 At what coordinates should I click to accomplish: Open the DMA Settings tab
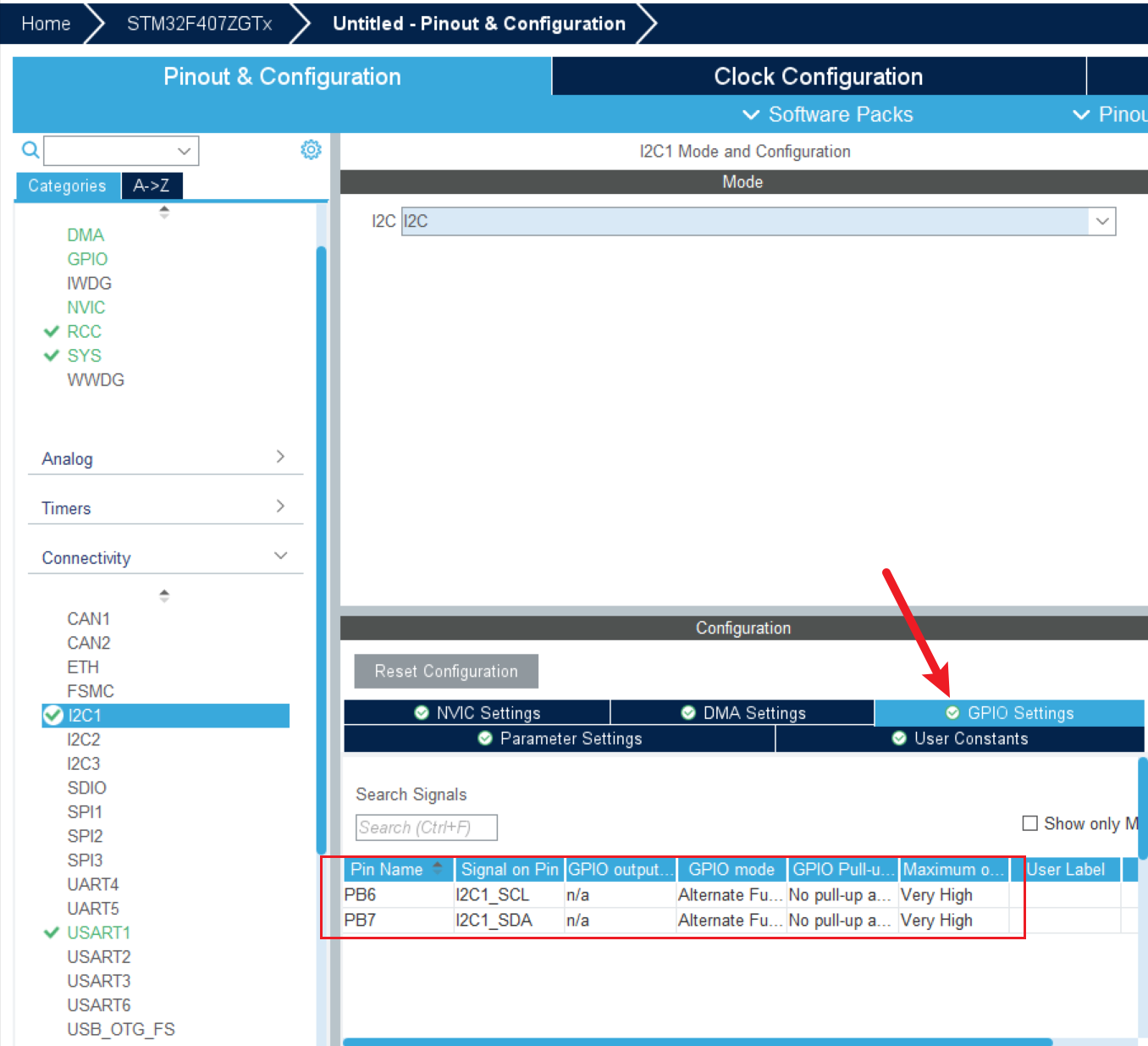(x=742, y=712)
